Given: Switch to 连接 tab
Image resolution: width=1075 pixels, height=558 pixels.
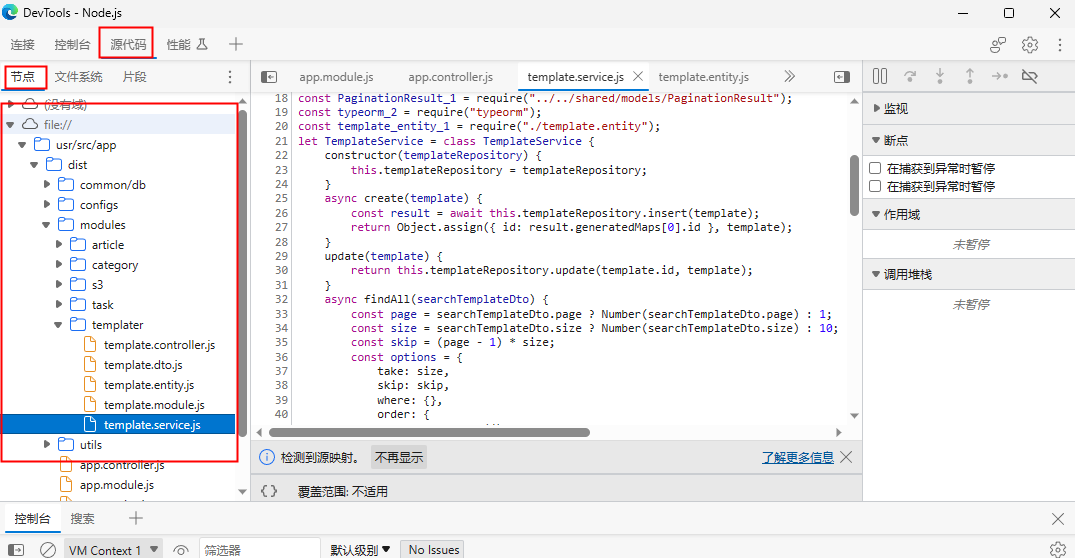Looking at the screenshot, I should tap(23, 45).
